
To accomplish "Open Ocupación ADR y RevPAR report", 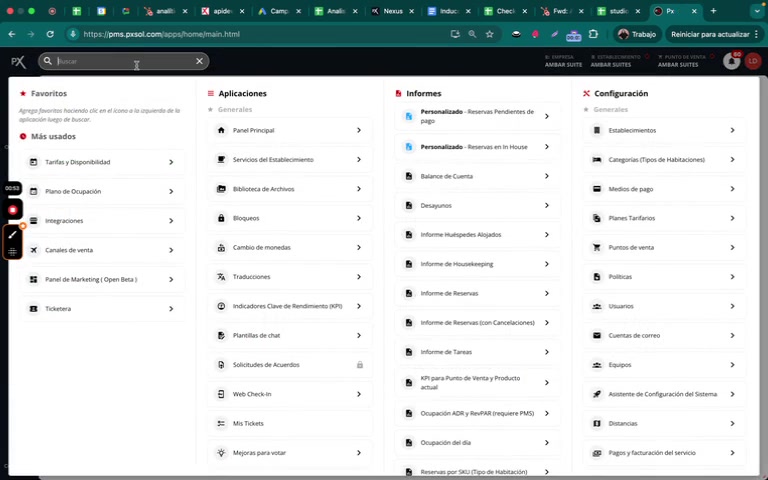I will 478,413.
